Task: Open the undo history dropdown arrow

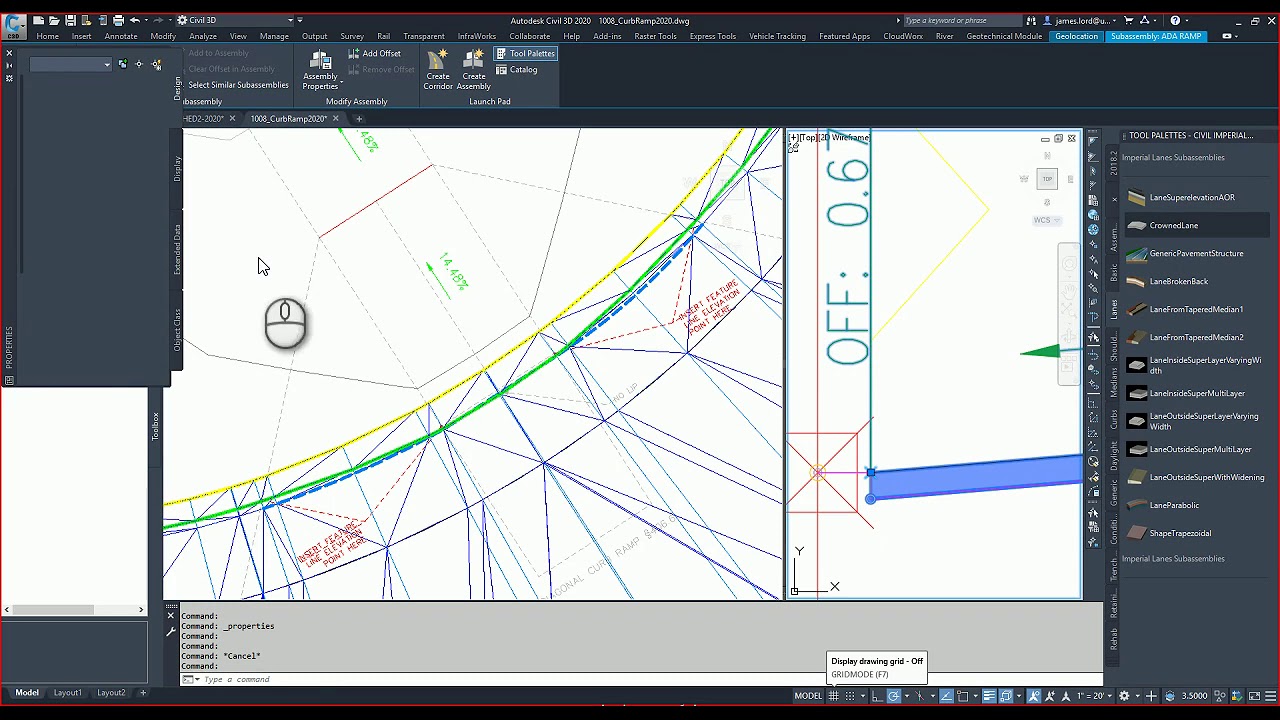Action: (x=145, y=20)
